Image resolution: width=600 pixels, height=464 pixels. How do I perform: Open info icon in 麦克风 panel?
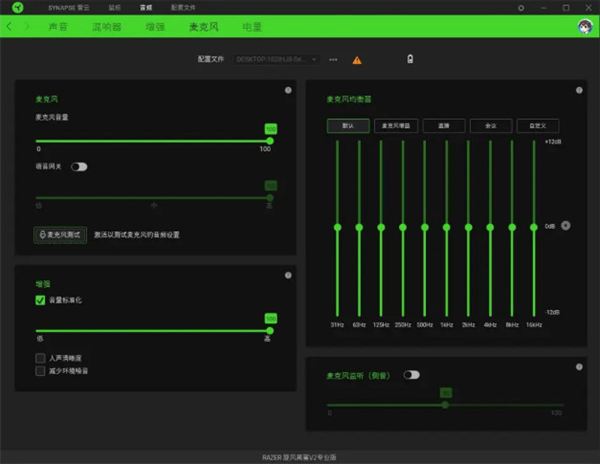(x=288, y=91)
